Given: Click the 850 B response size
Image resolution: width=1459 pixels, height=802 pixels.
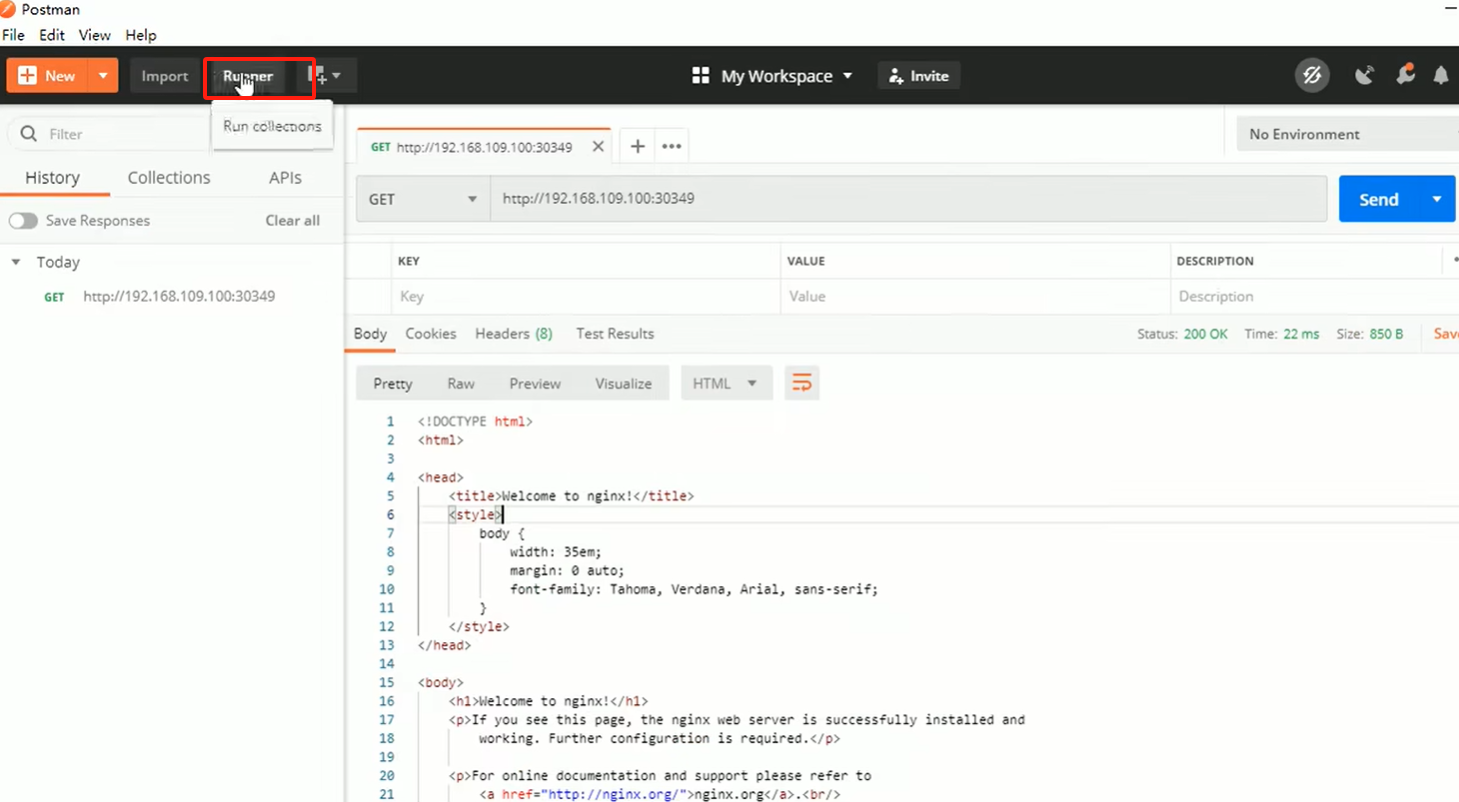Looking at the screenshot, I should (1386, 334).
